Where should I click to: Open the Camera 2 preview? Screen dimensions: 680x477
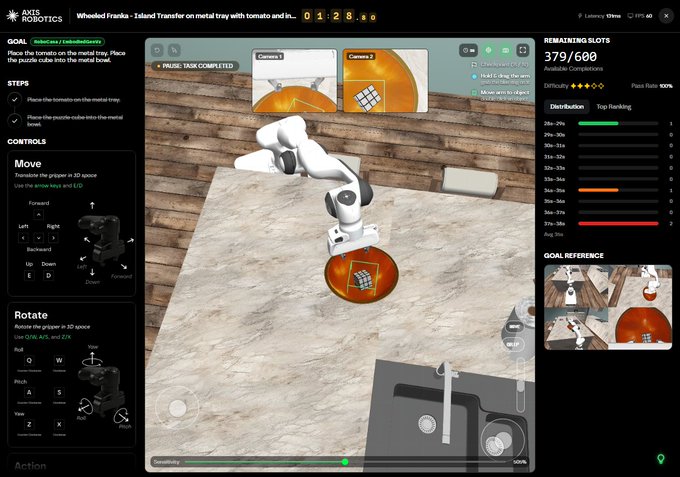tap(386, 81)
